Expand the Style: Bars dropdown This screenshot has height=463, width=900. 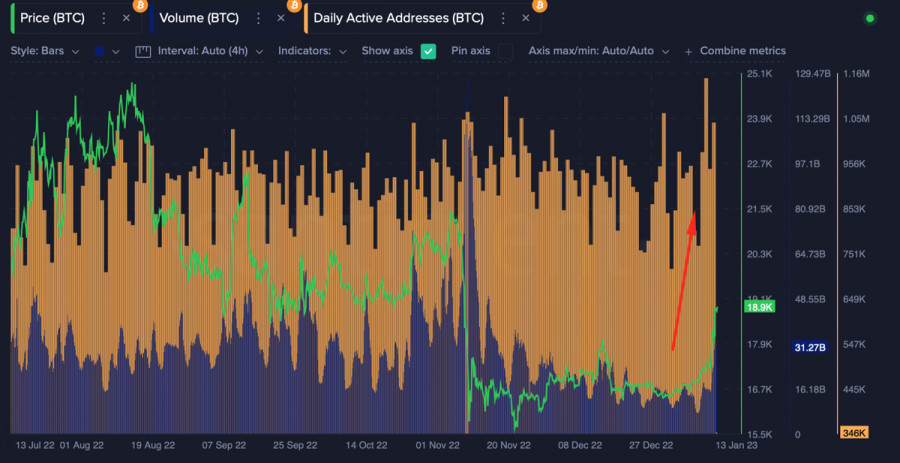(x=44, y=51)
